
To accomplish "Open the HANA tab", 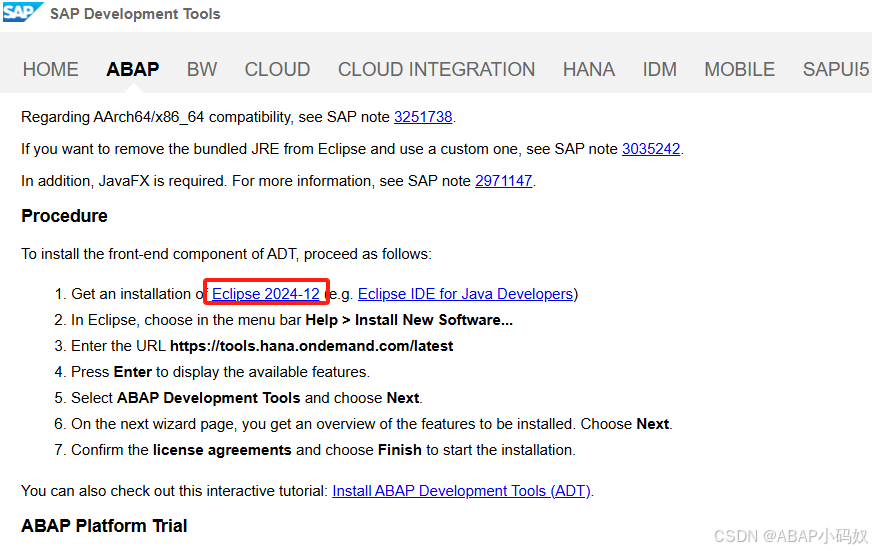I will (589, 70).
